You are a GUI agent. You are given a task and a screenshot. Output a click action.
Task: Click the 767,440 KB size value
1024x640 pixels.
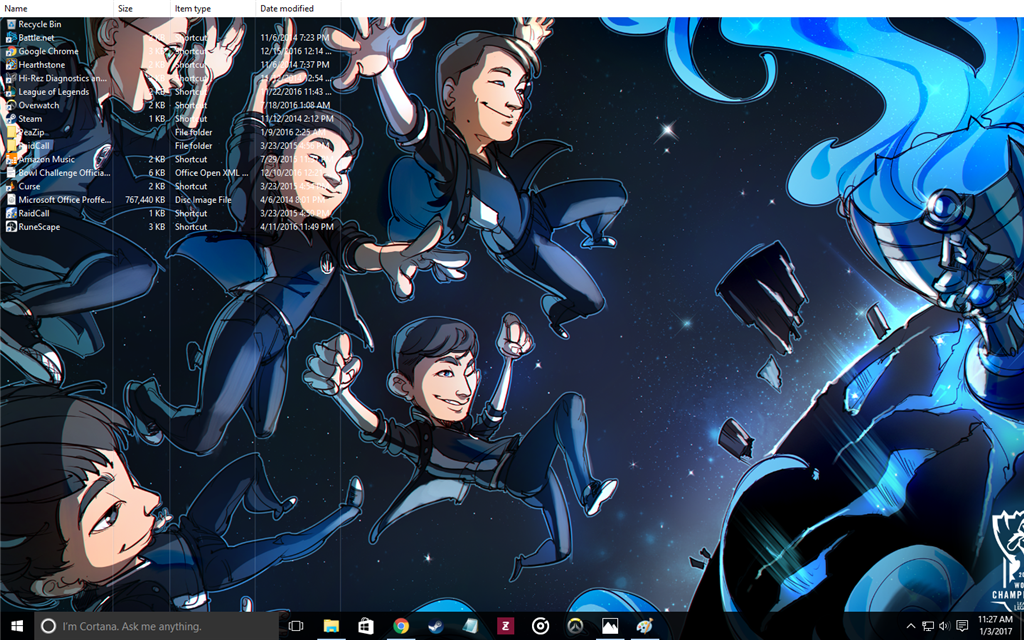tap(145, 200)
